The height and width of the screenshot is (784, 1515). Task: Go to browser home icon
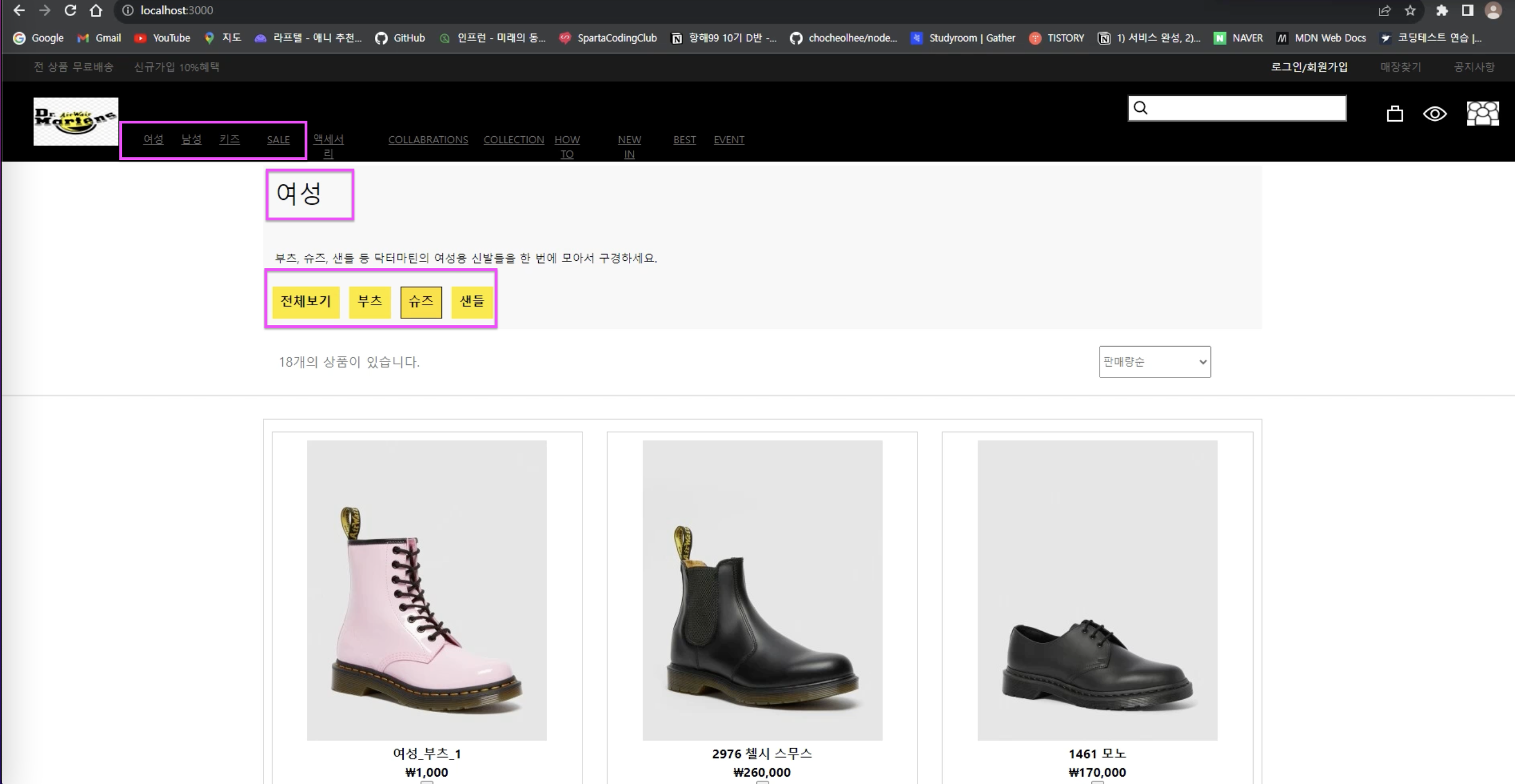(96, 11)
